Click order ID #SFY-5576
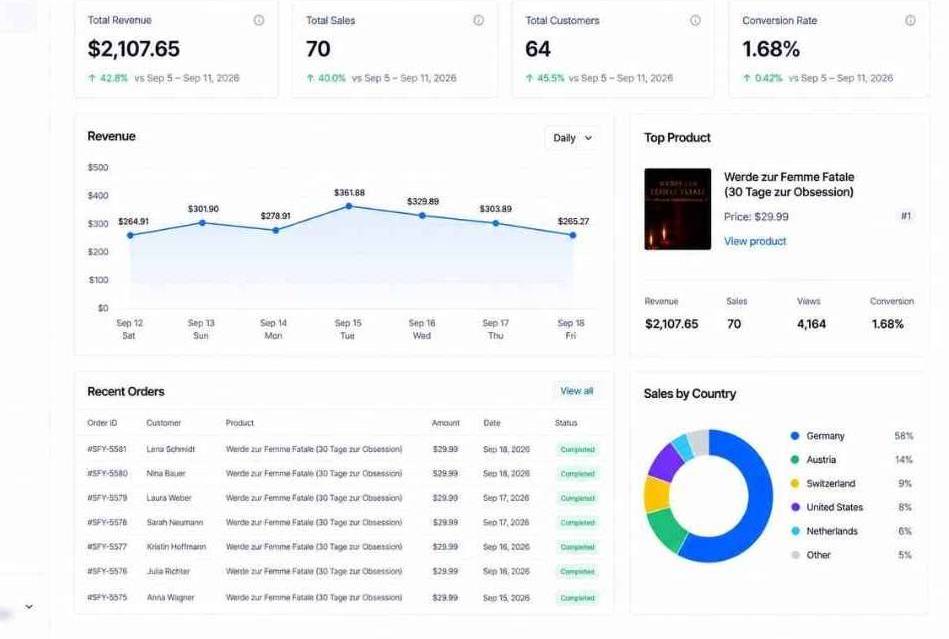This screenshot has height=639, width=949. point(107,571)
